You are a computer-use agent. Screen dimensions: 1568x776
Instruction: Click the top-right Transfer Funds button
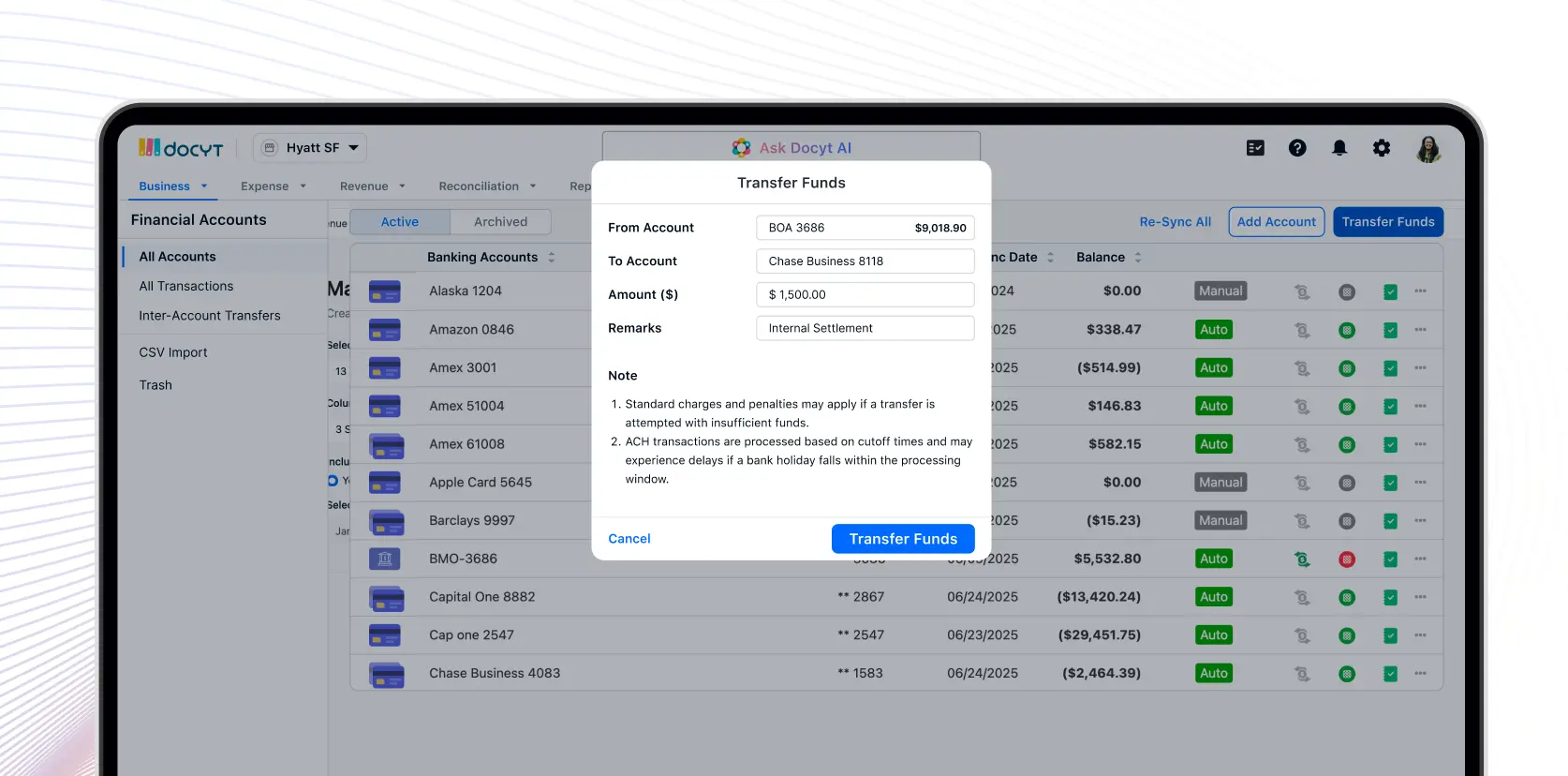click(1388, 222)
